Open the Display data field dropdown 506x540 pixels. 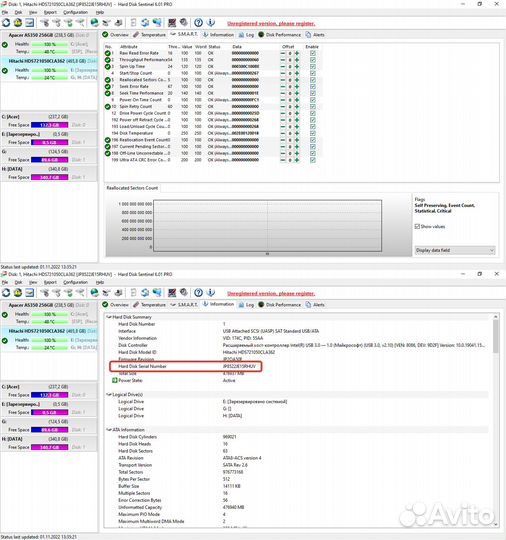click(455, 250)
